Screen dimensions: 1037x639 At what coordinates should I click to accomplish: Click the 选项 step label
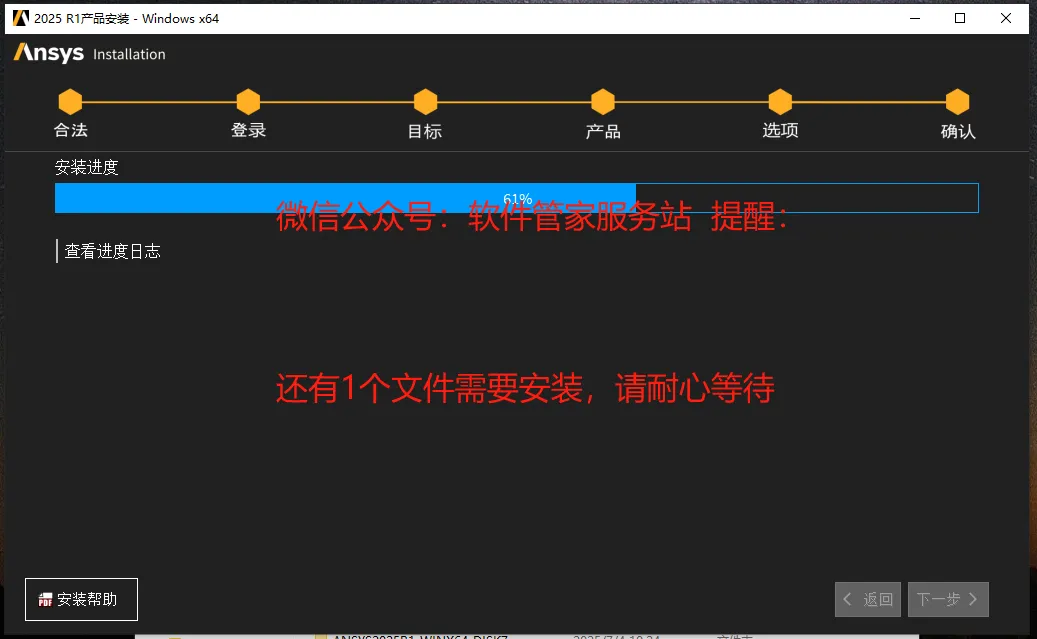(780, 130)
